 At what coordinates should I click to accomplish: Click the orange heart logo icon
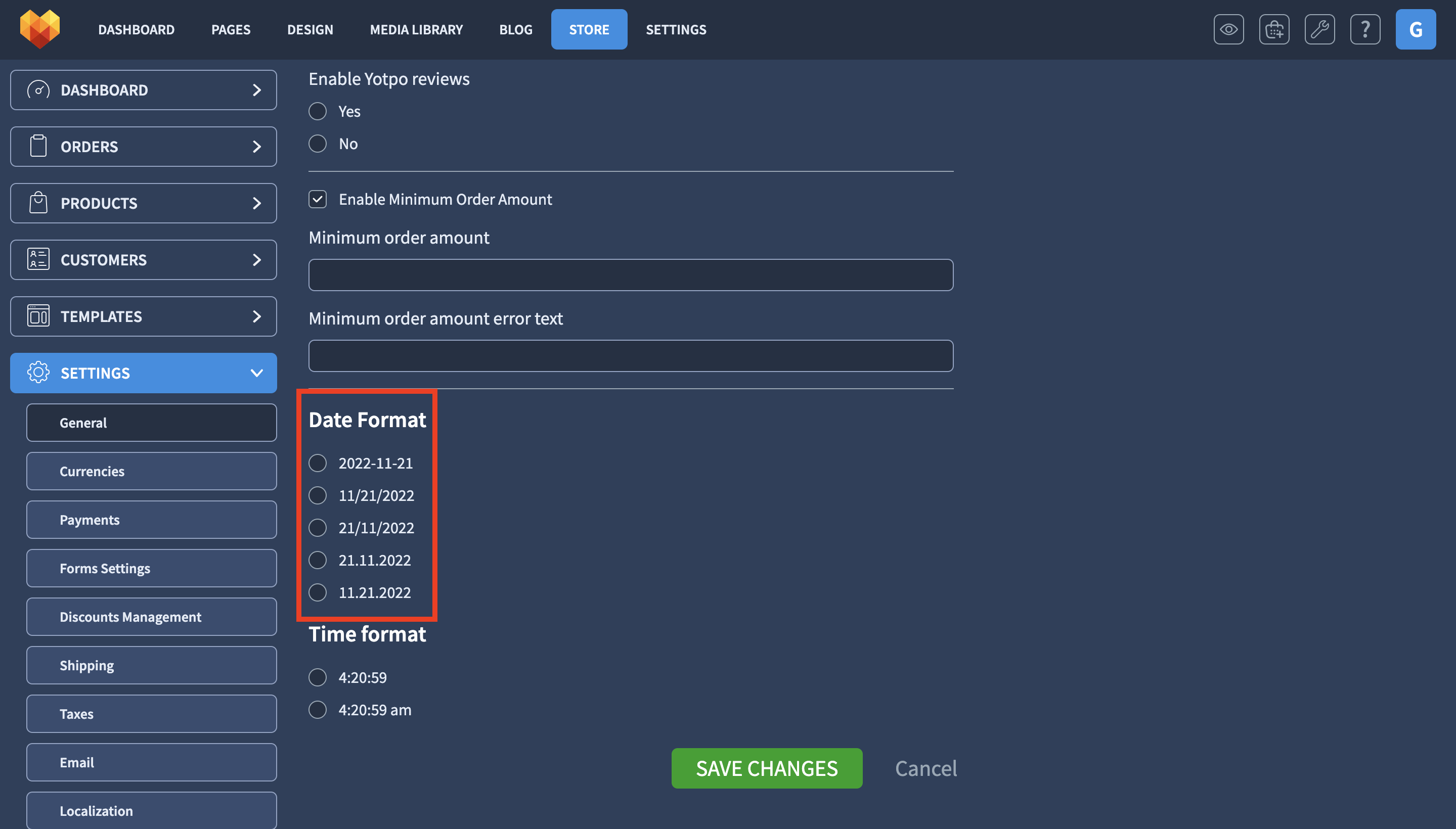pos(40,29)
